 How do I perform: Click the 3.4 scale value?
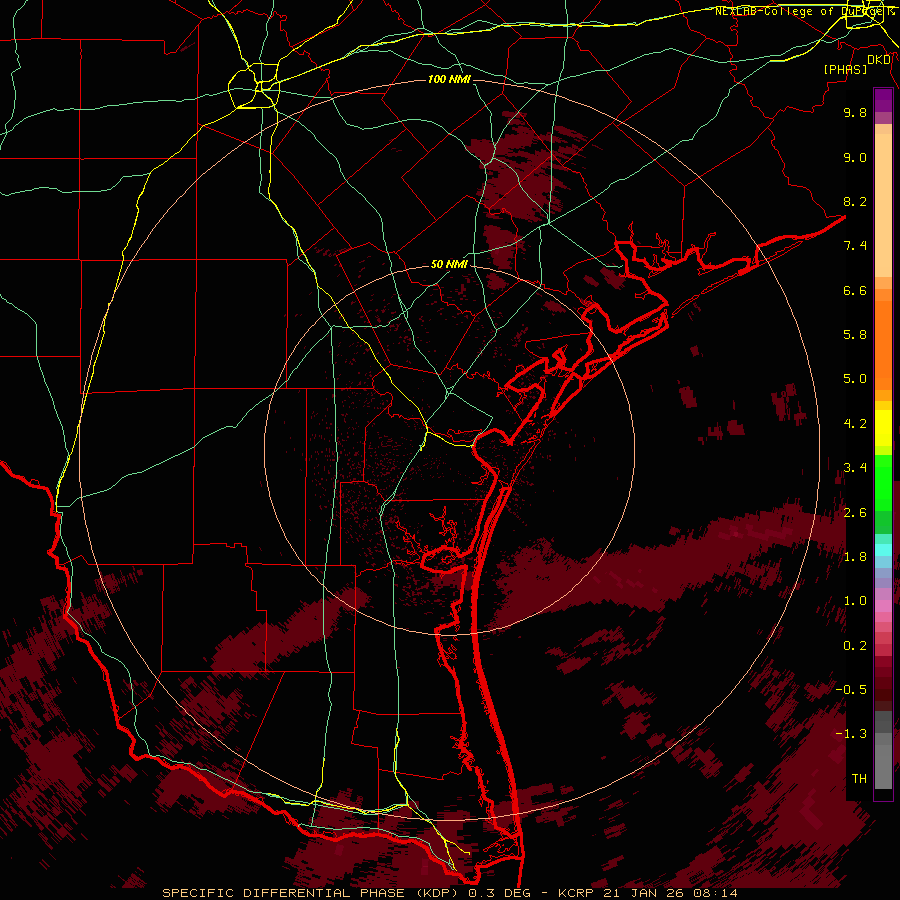[855, 467]
